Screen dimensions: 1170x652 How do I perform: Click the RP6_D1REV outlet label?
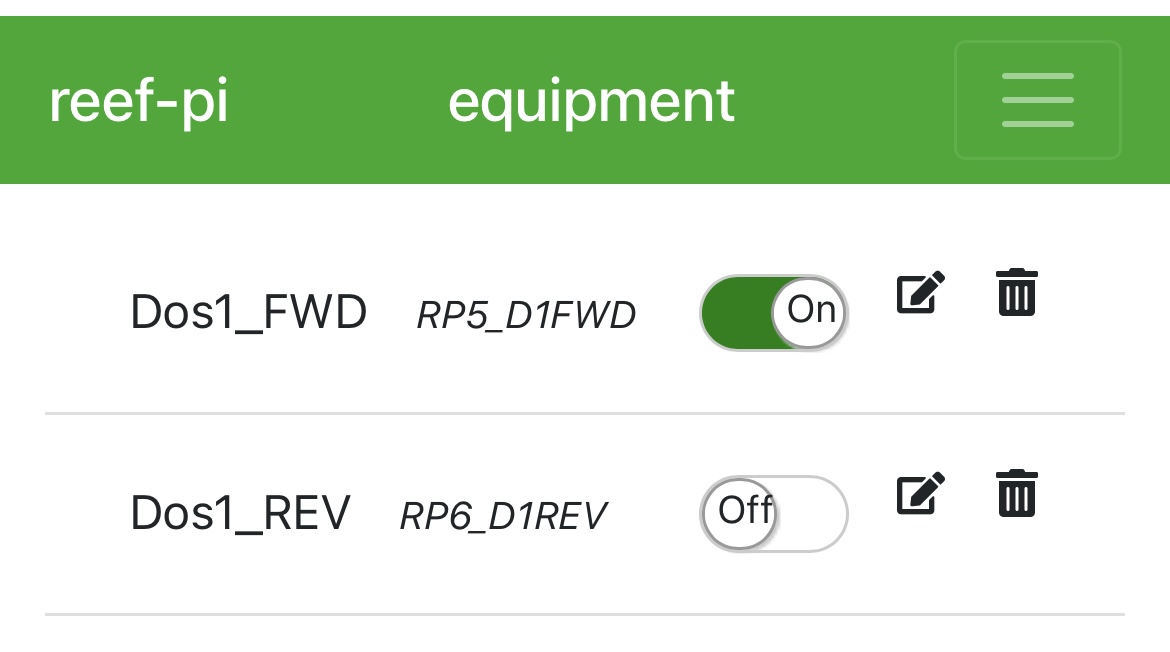click(x=503, y=516)
